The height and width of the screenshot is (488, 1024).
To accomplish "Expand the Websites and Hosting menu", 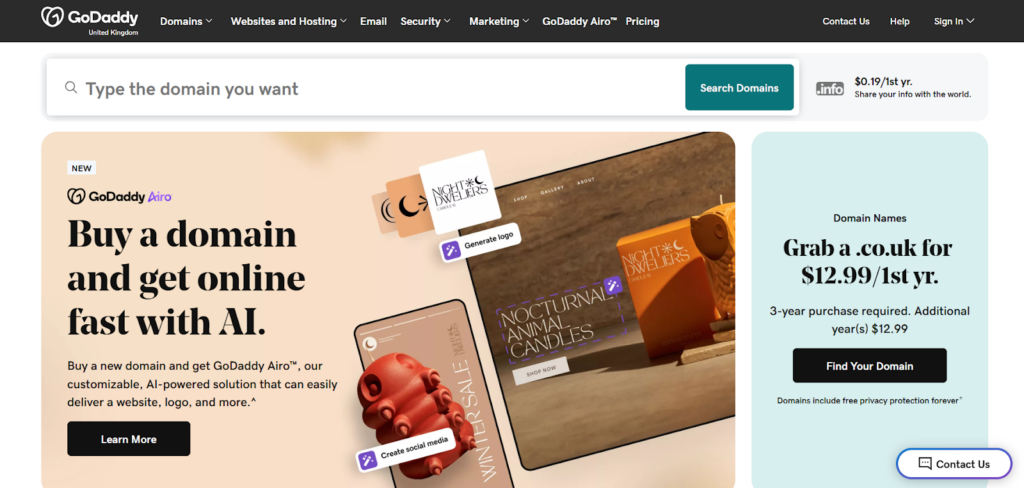I will click(x=289, y=21).
